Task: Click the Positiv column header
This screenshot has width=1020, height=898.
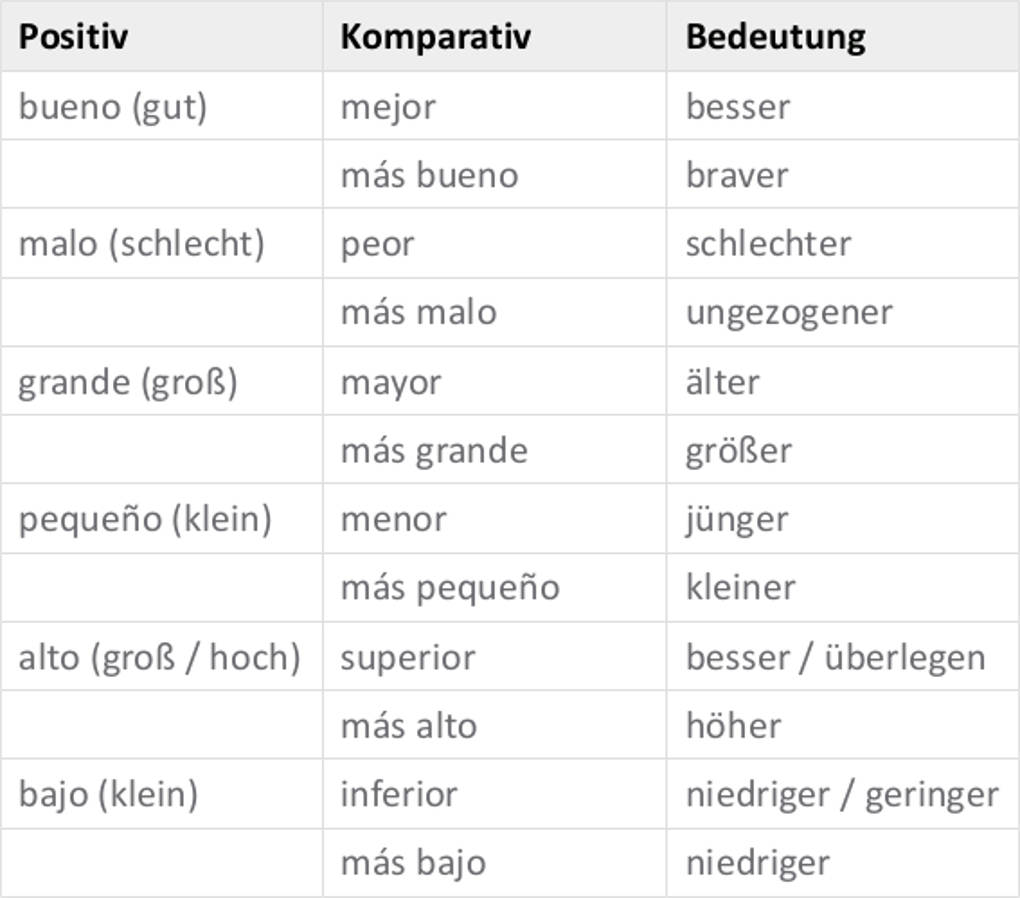Action: click(x=74, y=37)
